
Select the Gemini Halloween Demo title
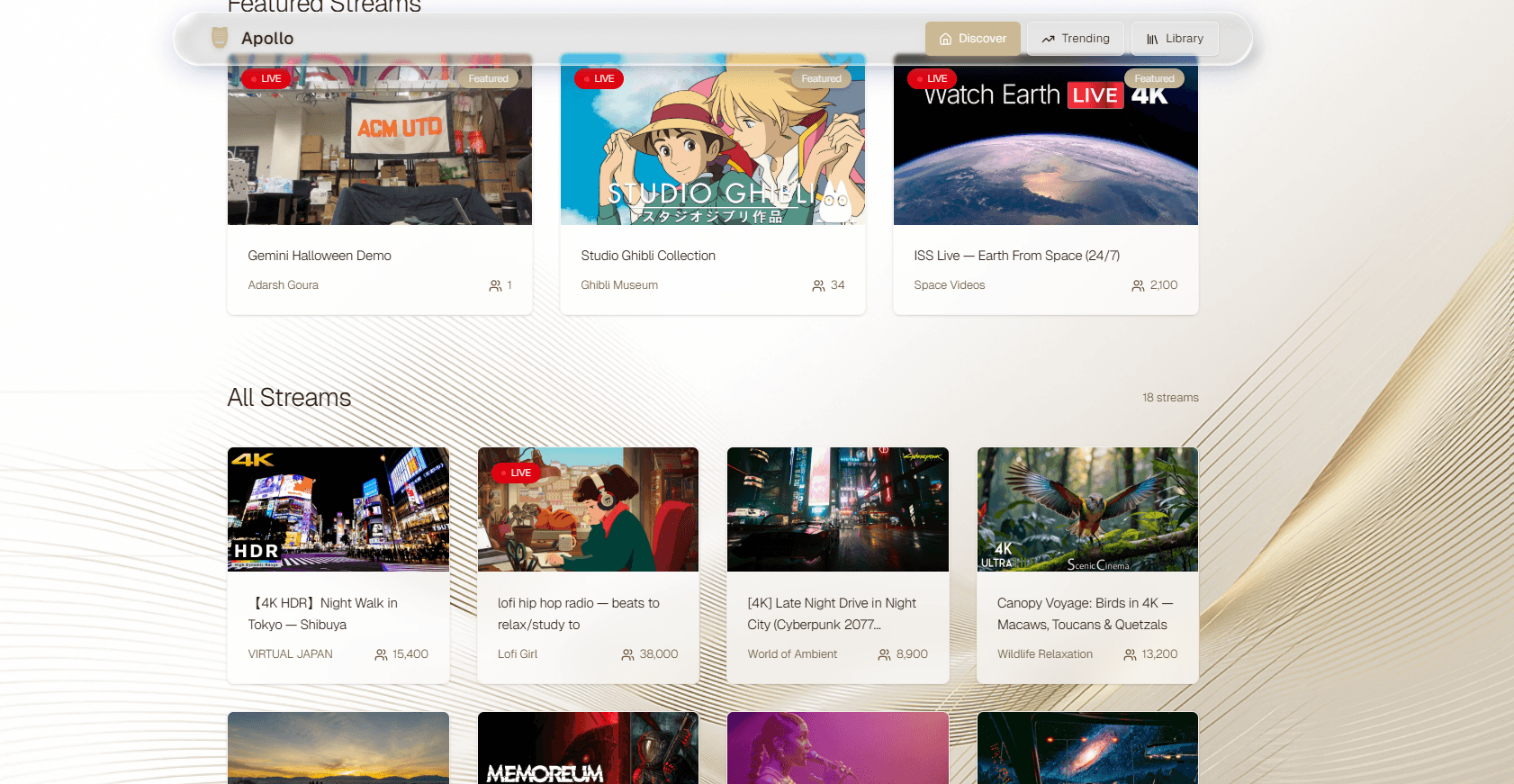[320, 256]
